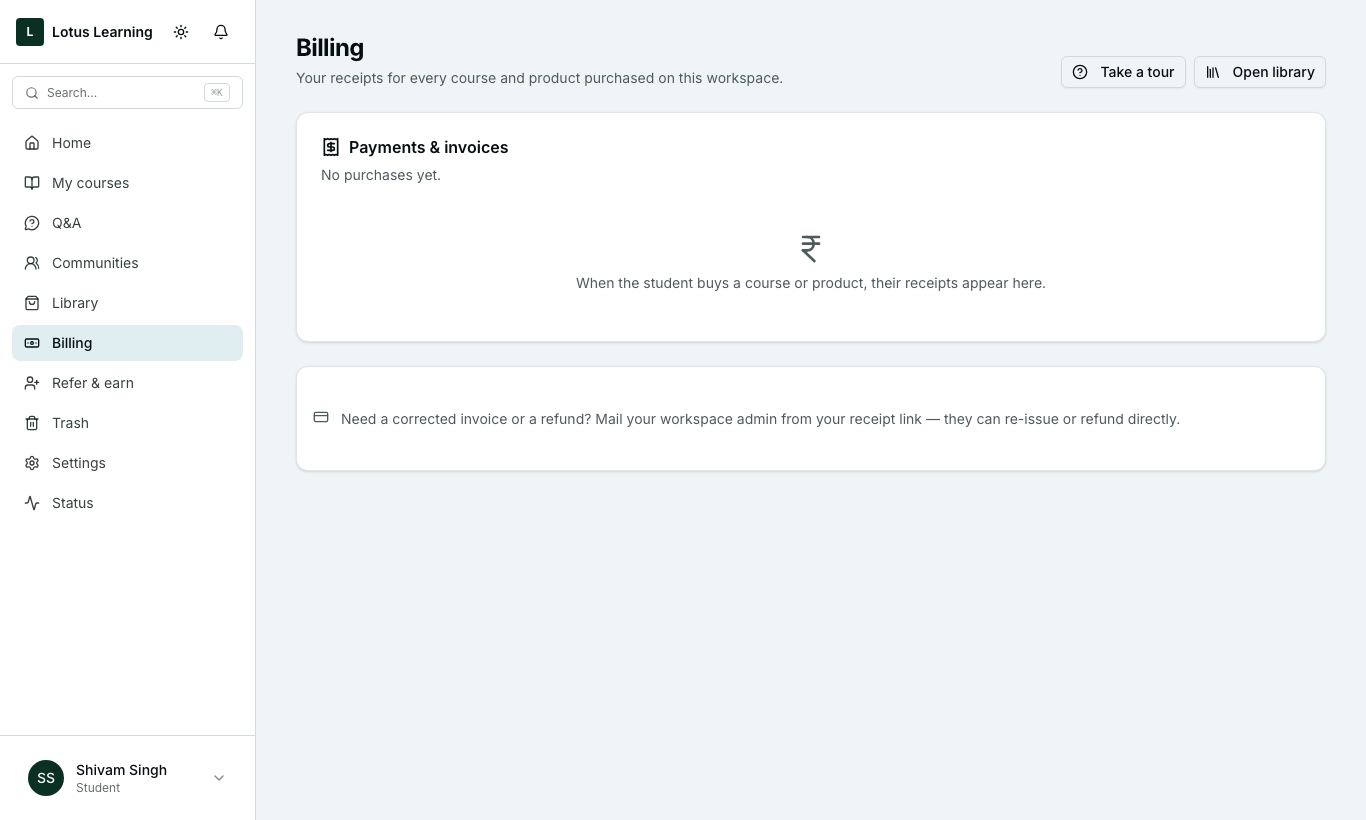1366x820 pixels.
Task: Click the SS user avatar
Action: pyautogui.click(x=46, y=778)
